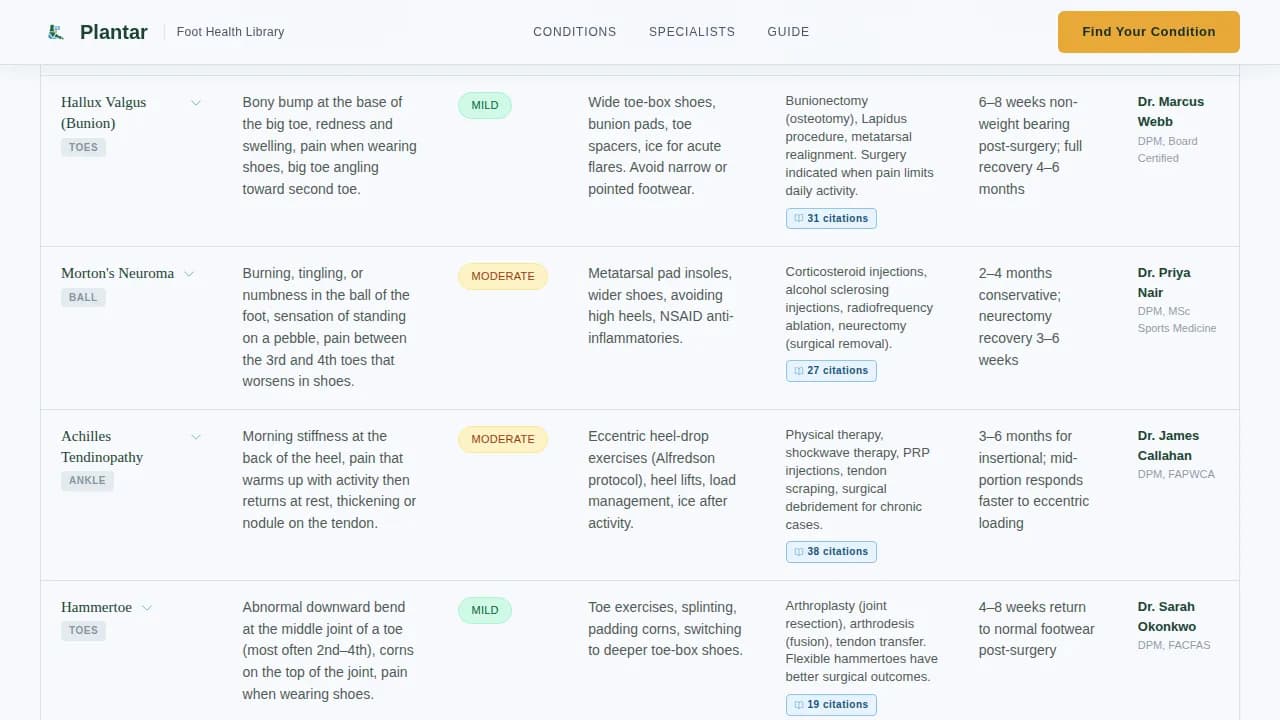Click the "6–8 weeks non-weight bearing" recovery text
The image size is (1280, 720).
pyautogui.click(x=1031, y=146)
